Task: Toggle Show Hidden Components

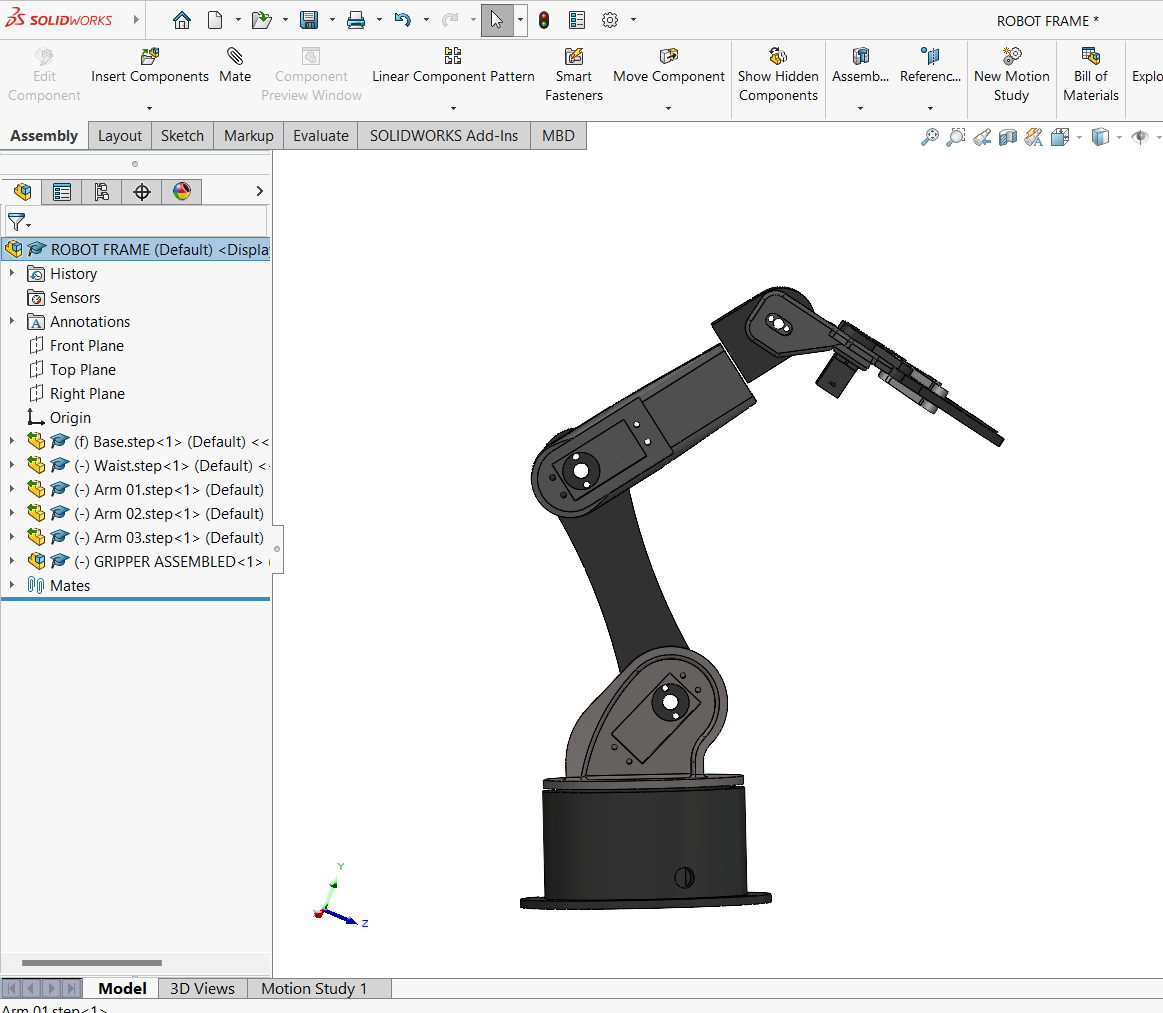Action: (778, 56)
